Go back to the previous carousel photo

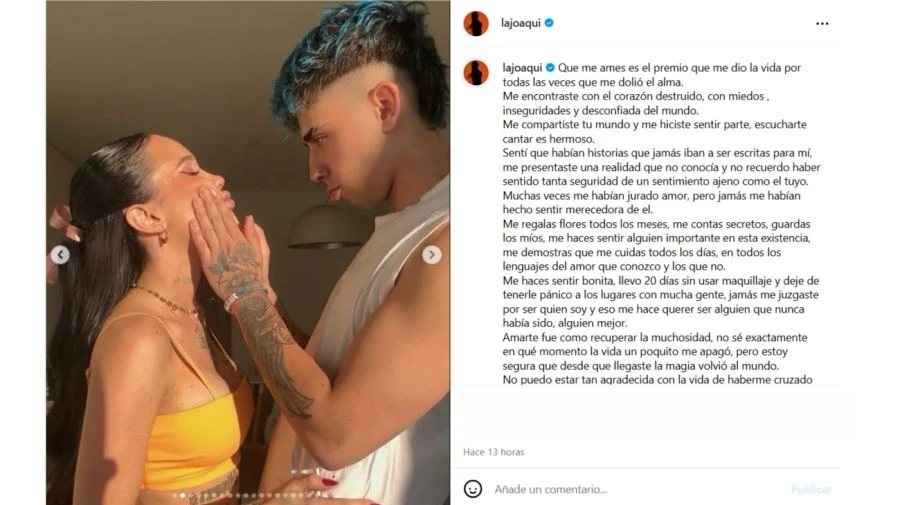pyautogui.click(x=60, y=254)
